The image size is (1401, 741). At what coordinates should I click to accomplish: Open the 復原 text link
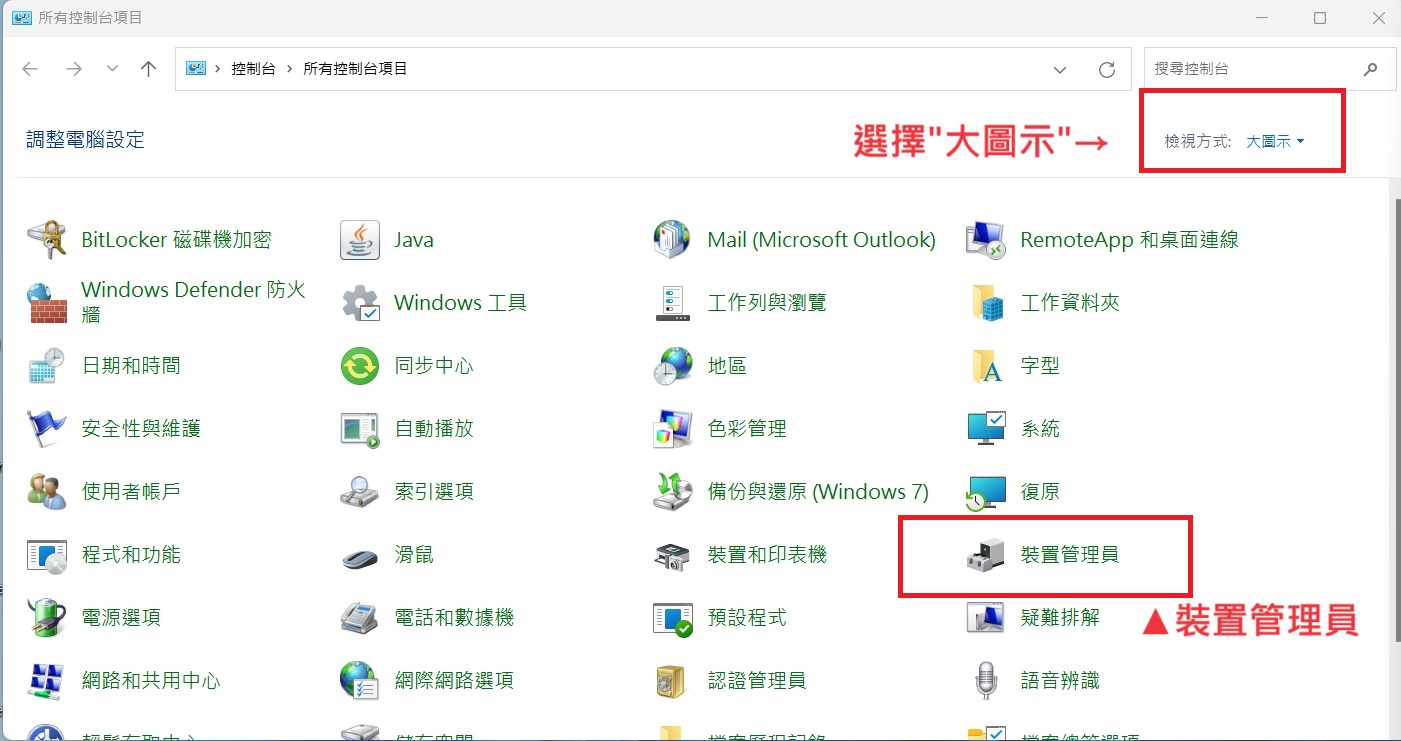(x=1040, y=492)
